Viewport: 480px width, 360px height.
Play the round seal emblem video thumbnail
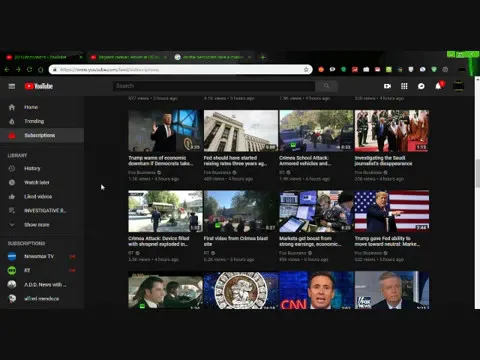pos(241,290)
